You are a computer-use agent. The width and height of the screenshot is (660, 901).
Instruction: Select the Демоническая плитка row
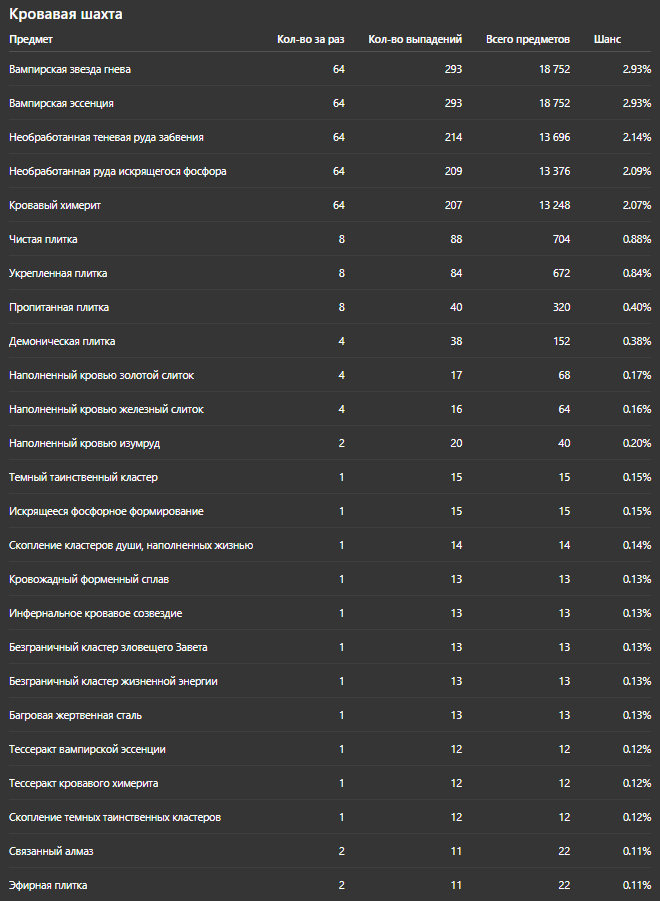(330, 341)
